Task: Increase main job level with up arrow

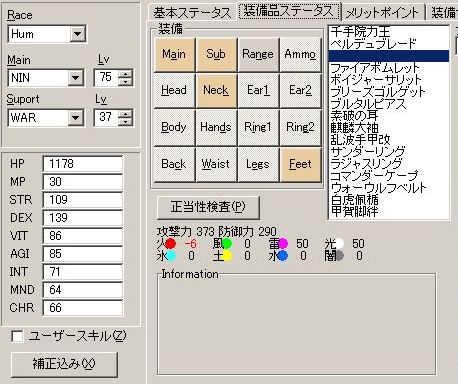Action: point(125,74)
